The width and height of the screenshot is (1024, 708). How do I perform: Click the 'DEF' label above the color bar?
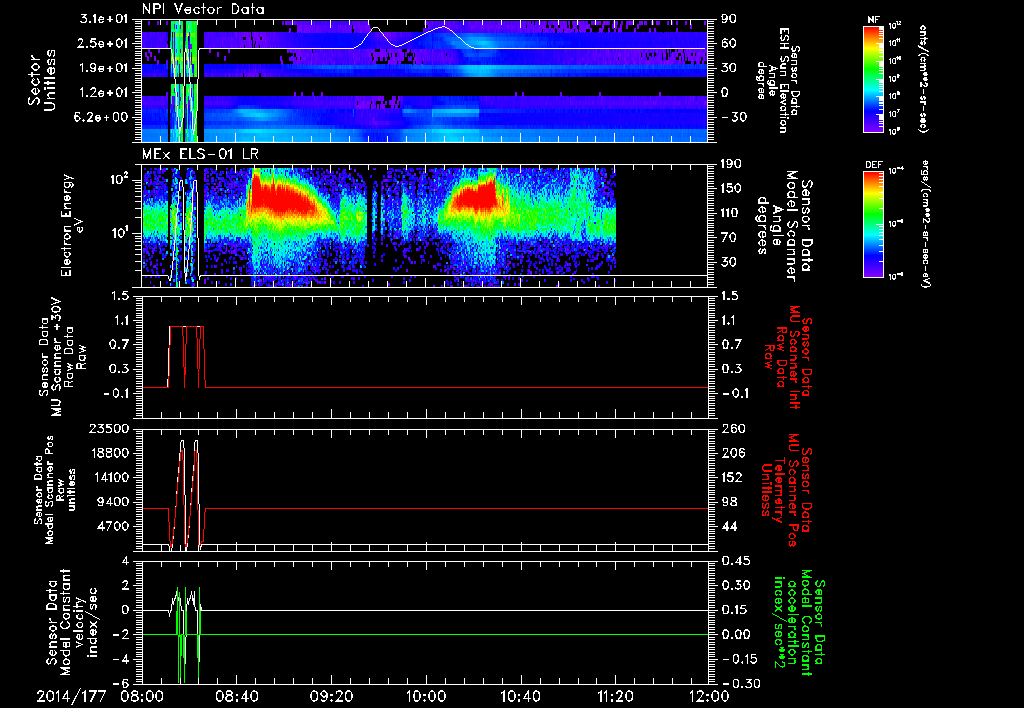click(x=874, y=165)
